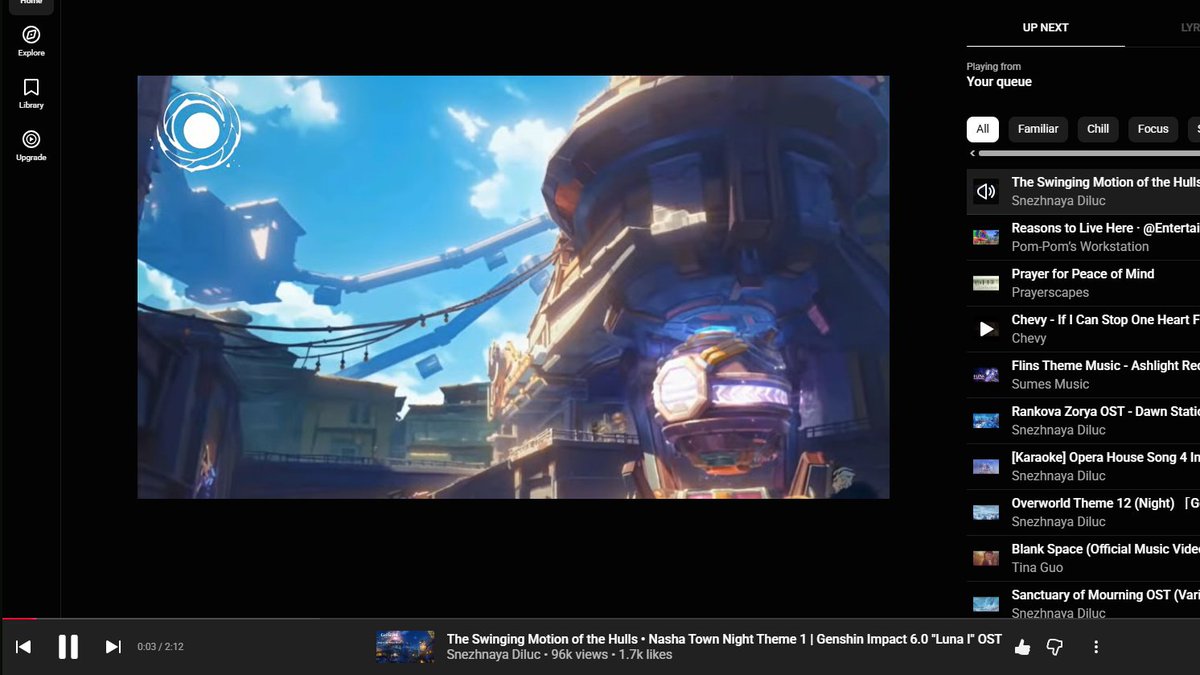
Task: Click song title in bottom player bar
Action: pos(724,639)
